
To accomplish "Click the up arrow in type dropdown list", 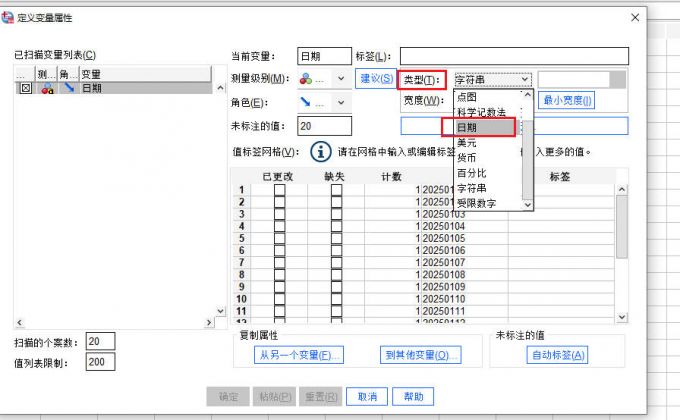I will click(527, 95).
